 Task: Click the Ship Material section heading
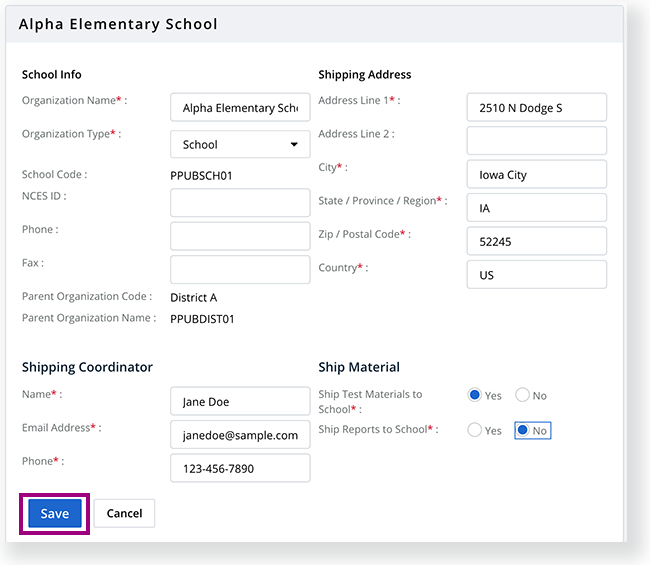(x=359, y=367)
